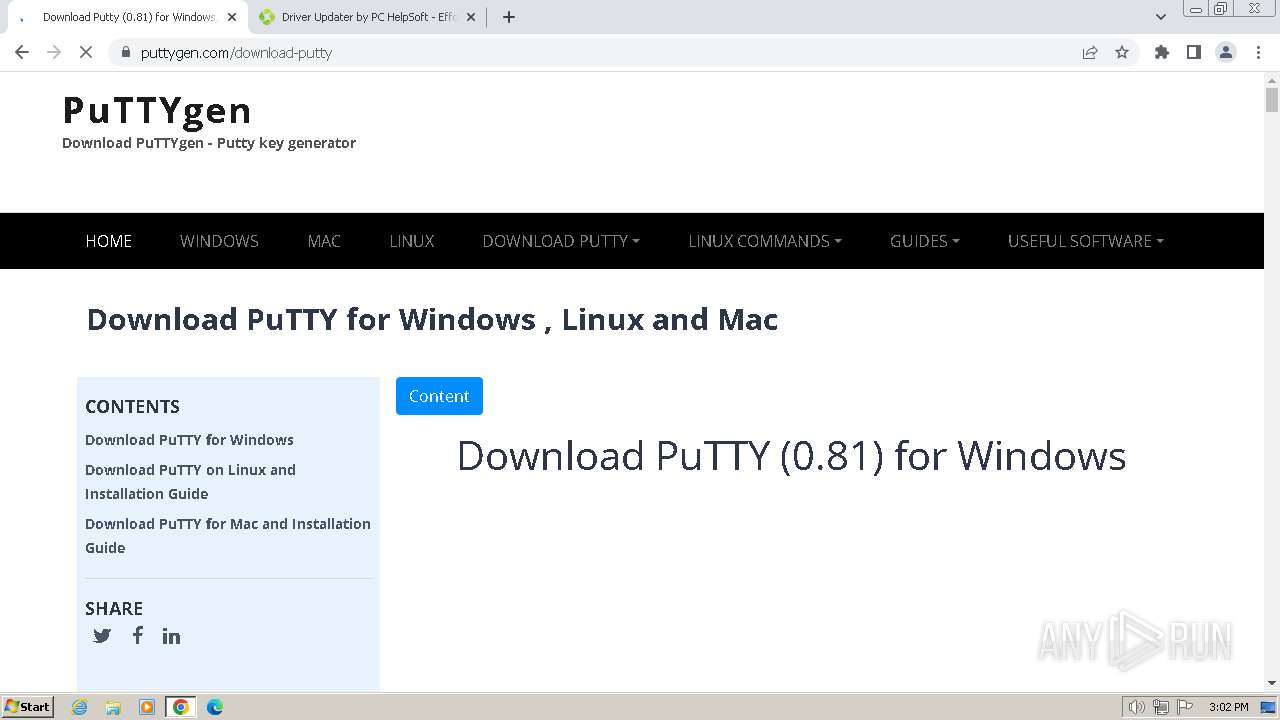
Task: Share on Twitter icon
Action: tap(102, 635)
